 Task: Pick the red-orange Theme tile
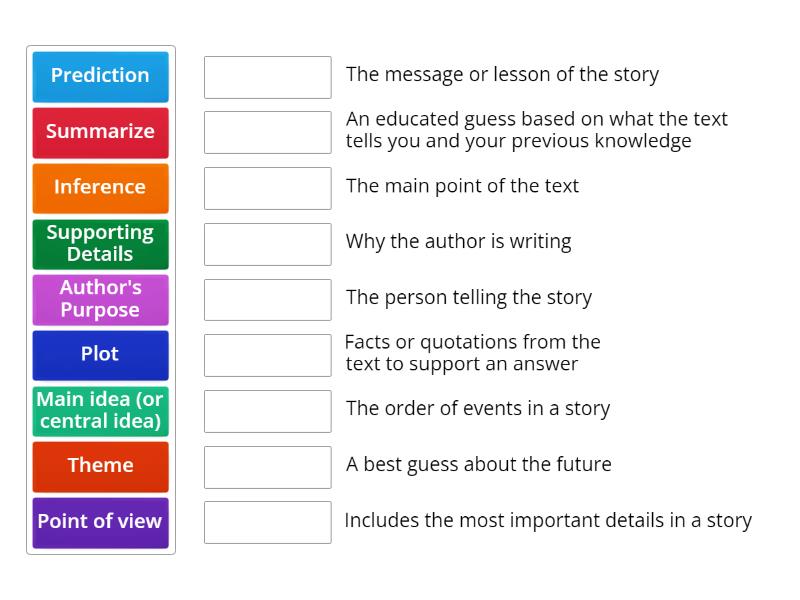click(100, 466)
